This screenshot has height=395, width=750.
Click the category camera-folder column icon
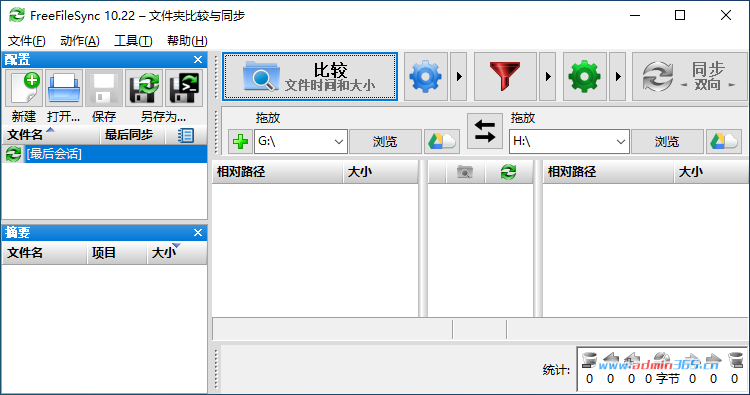[465, 172]
